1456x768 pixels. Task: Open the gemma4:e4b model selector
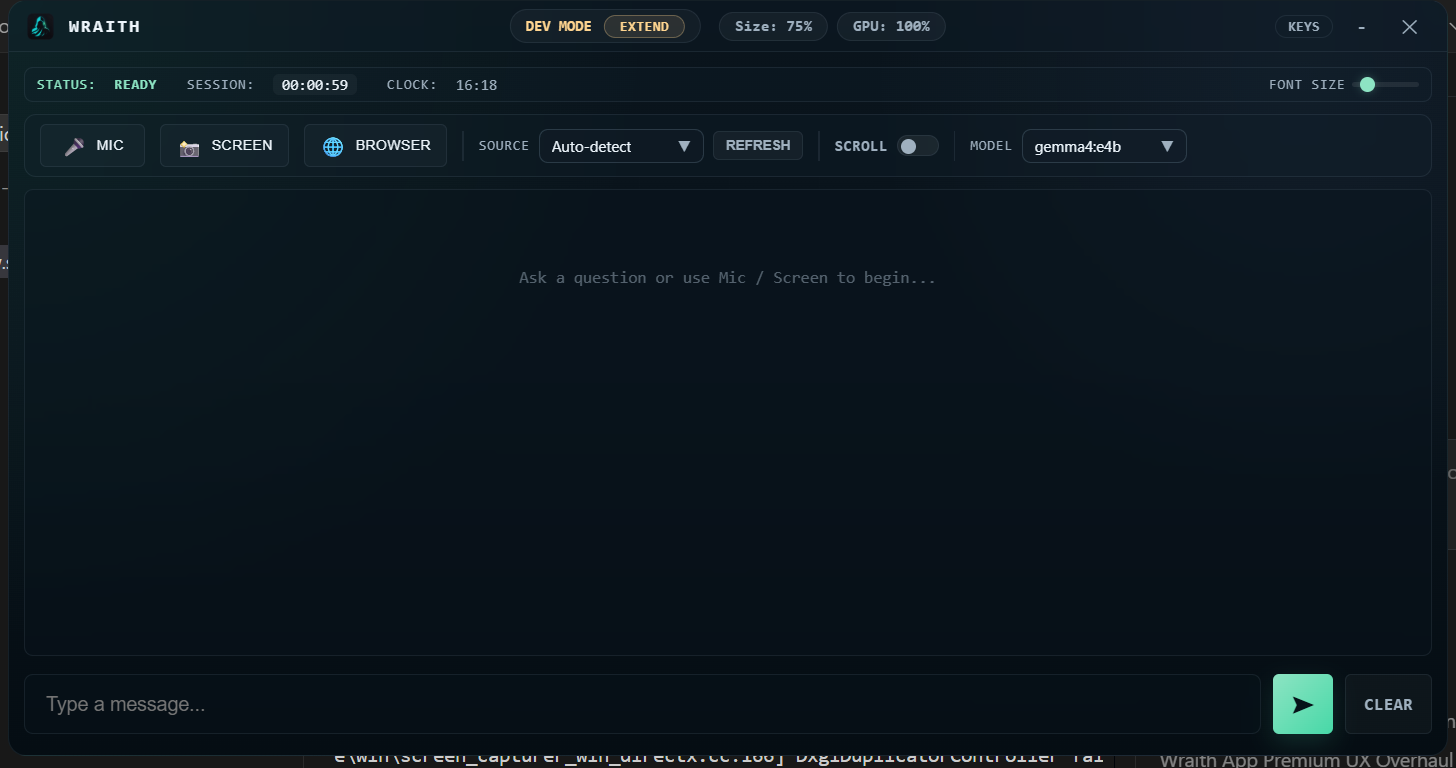coord(1103,146)
